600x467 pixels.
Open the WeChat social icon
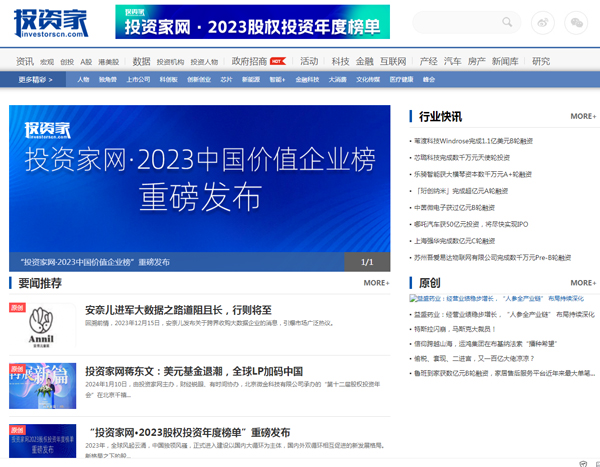(x=576, y=23)
